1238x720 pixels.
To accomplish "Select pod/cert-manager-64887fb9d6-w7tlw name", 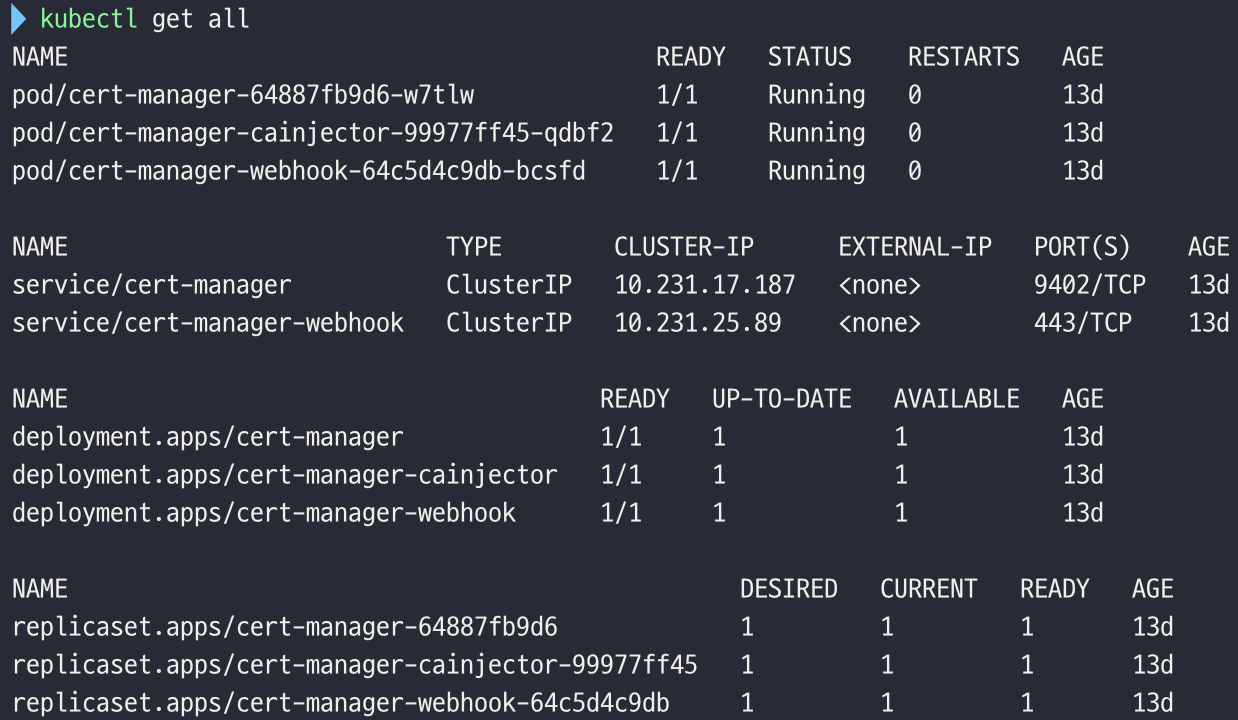I will 243,95.
